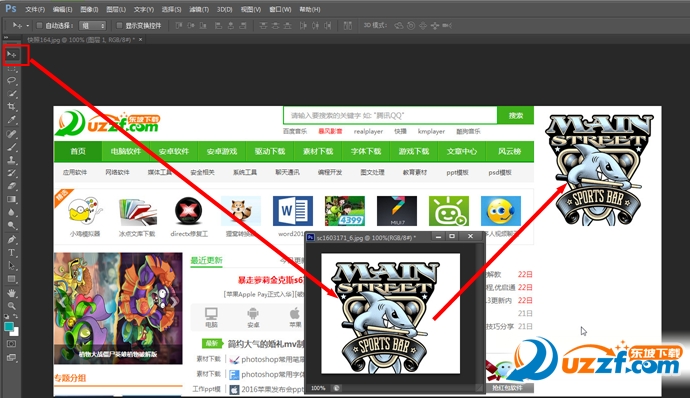Expand the collapsed toolbox double-arrow

pos(6,37)
